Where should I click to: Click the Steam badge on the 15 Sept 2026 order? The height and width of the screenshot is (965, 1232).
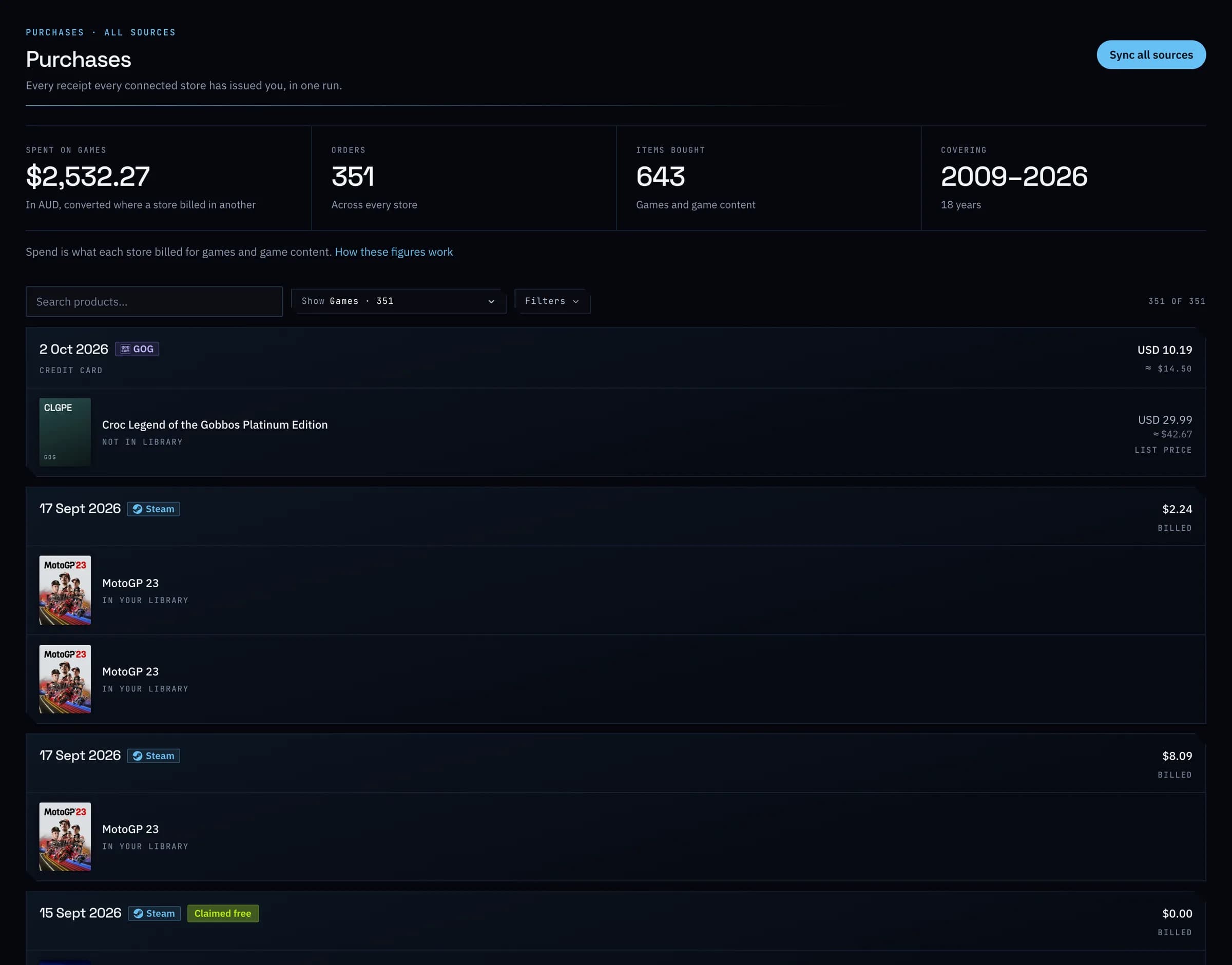click(154, 914)
